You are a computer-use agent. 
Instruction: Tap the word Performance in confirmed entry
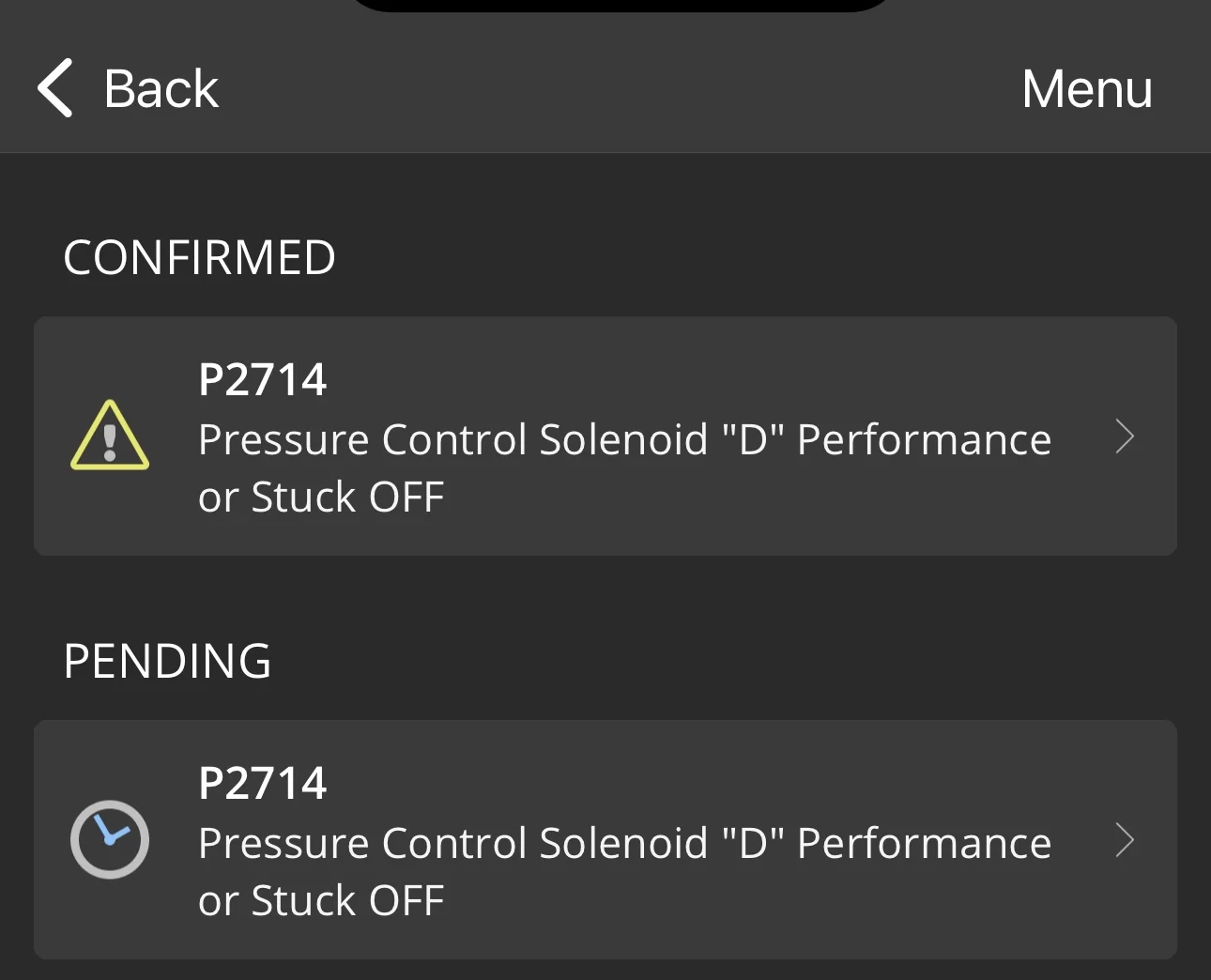[x=924, y=440]
